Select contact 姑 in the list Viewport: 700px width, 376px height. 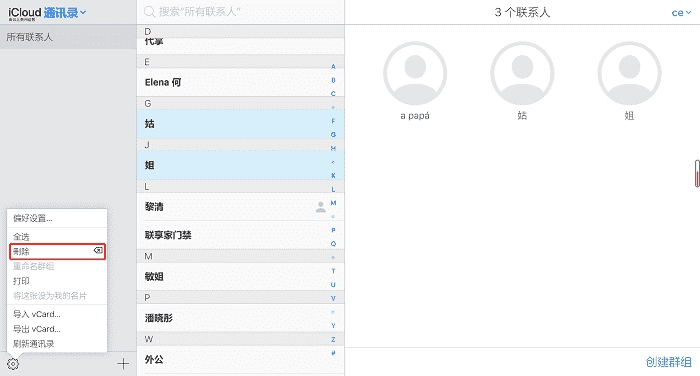240,124
